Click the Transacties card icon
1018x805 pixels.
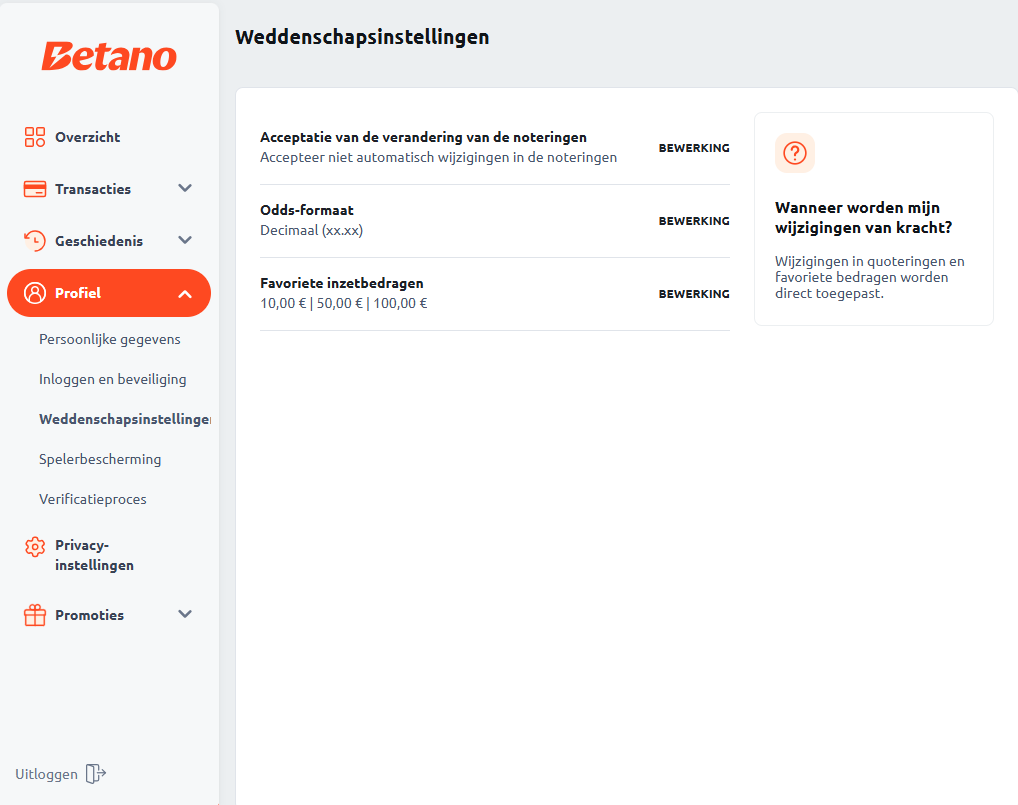34,189
